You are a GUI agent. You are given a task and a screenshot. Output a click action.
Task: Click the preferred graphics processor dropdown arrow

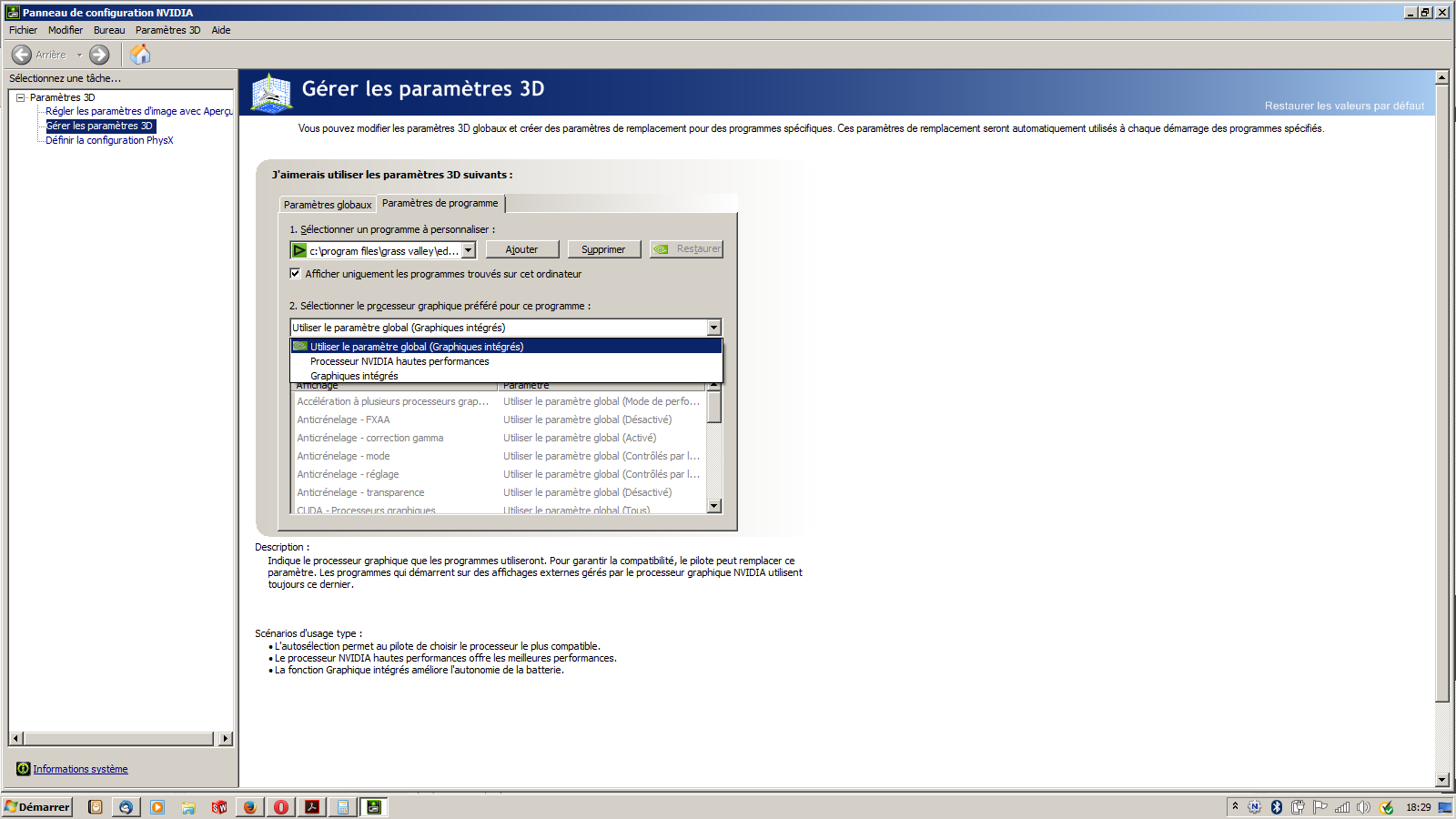coord(713,328)
